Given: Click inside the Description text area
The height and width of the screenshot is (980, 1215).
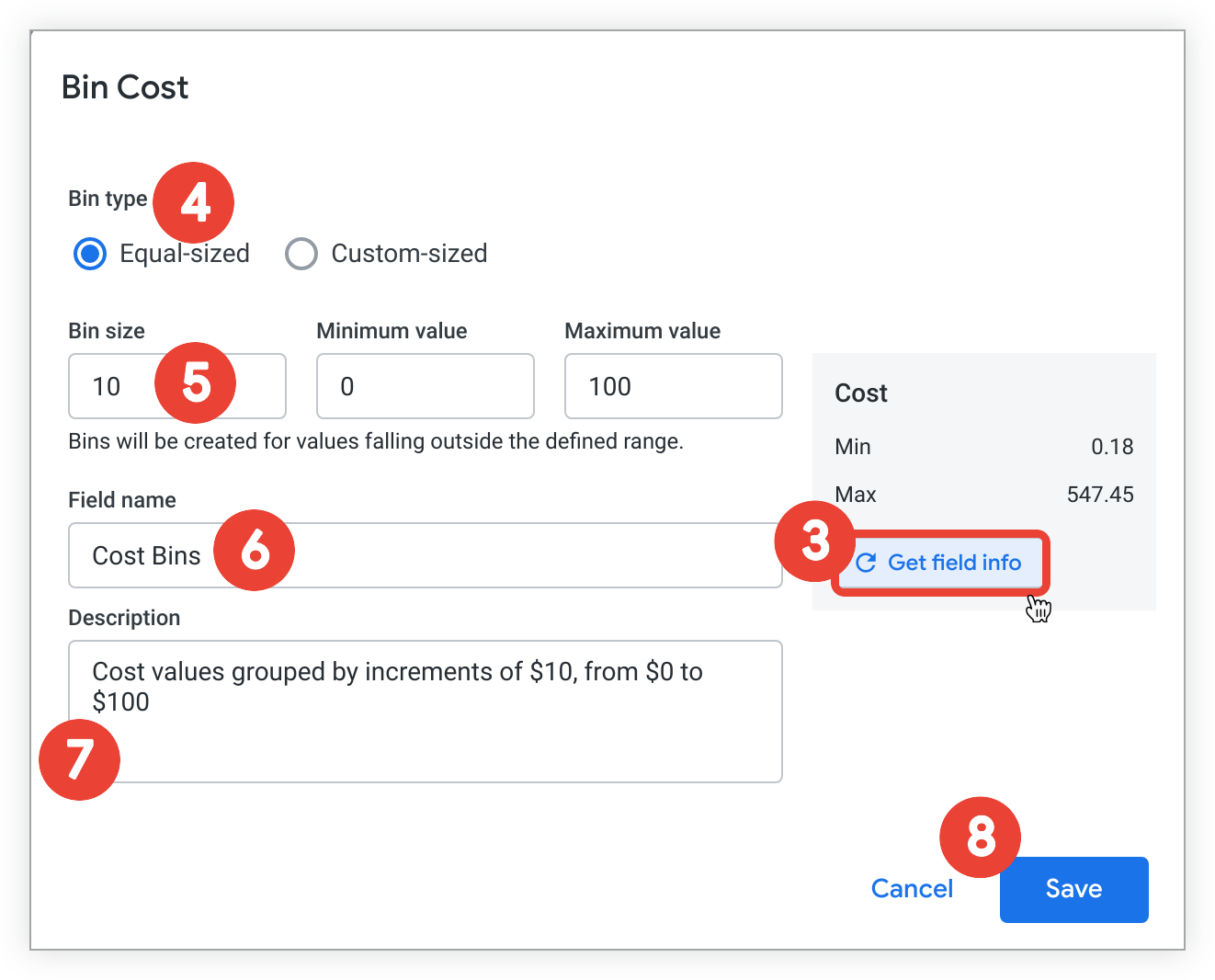Looking at the screenshot, I should click(x=425, y=735).
